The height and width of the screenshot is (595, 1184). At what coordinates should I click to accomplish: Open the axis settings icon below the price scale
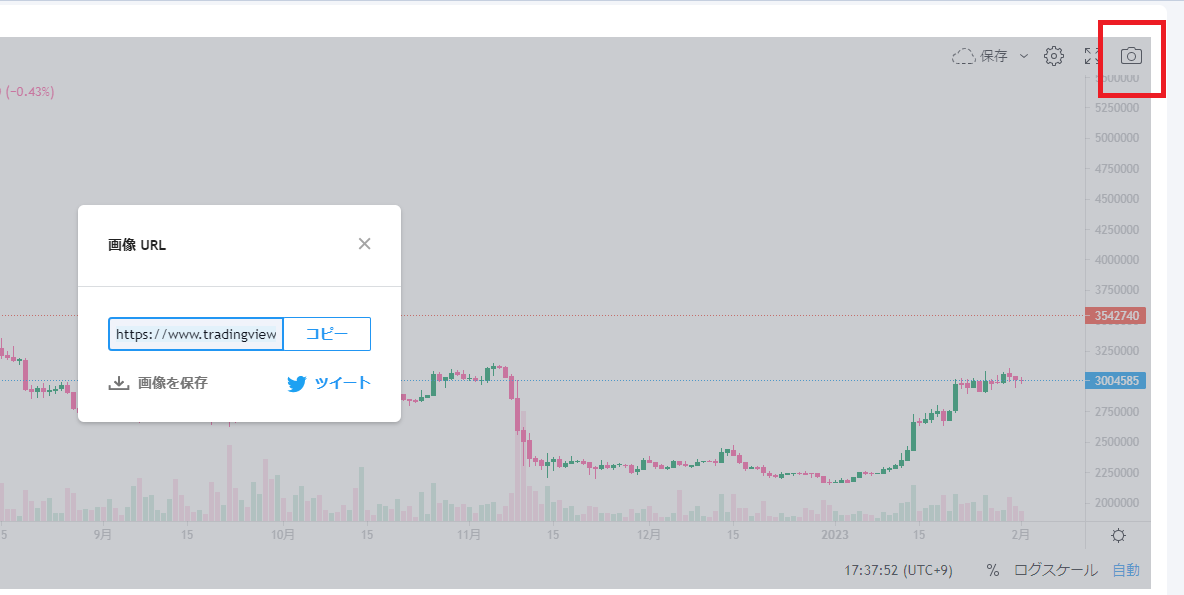1118,535
